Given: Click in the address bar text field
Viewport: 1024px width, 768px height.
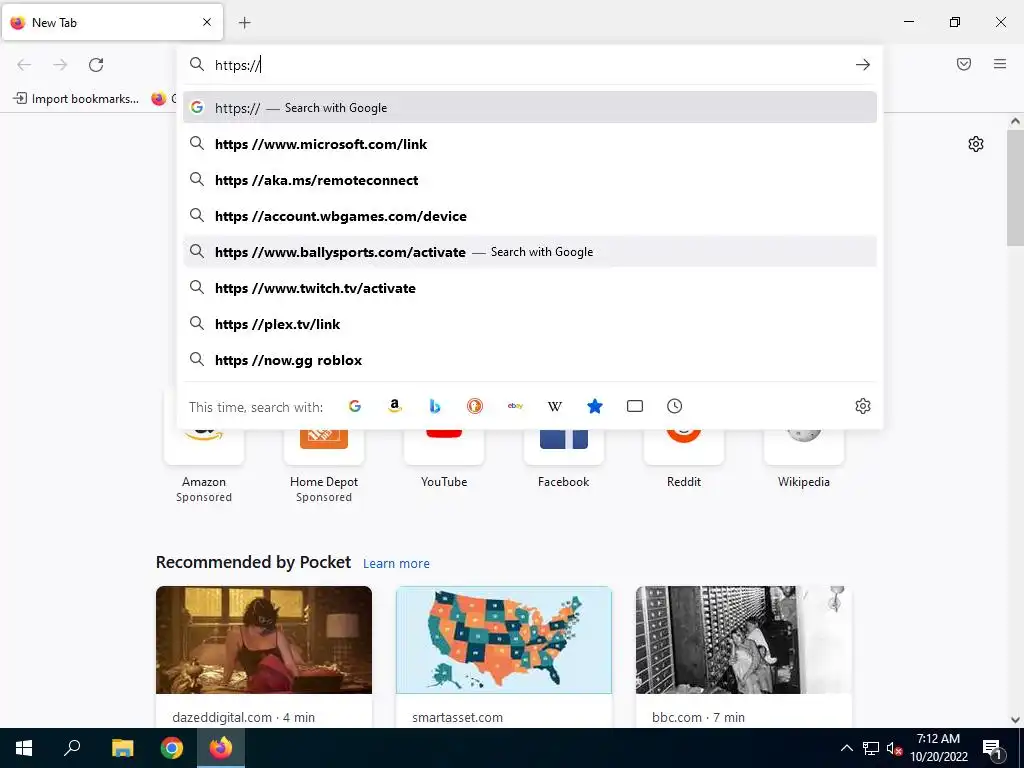Looking at the screenshot, I should [529, 65].
